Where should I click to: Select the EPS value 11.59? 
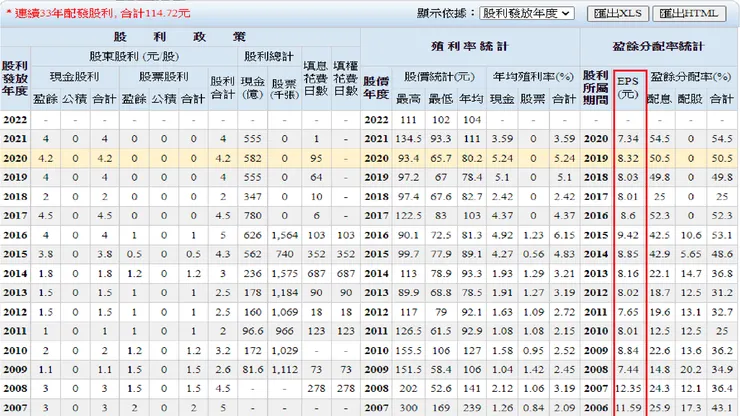coord(628,408)
